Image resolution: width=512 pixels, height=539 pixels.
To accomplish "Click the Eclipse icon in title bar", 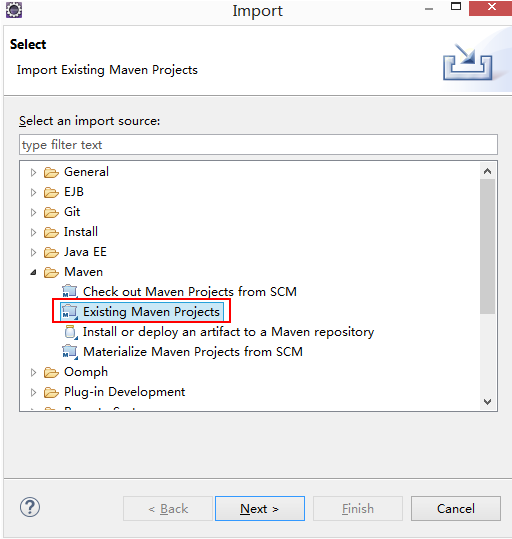I will coord(14,10).
